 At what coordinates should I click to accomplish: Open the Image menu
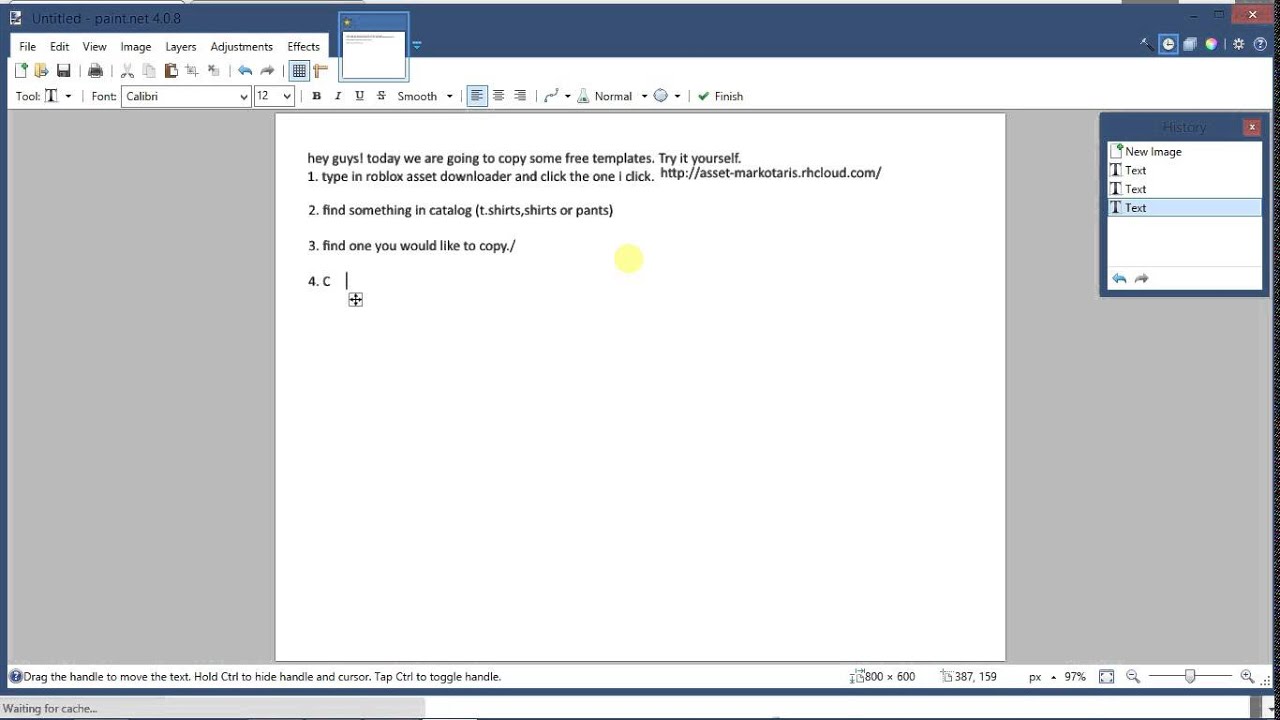pyautogui.click(x=136, y=46)
